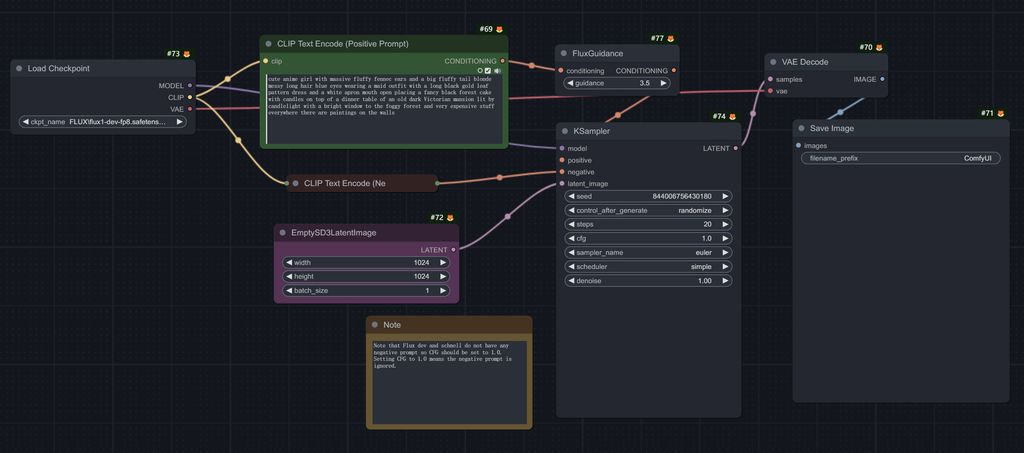Collapse the KSampler node via its title dot

coord(564,131)
